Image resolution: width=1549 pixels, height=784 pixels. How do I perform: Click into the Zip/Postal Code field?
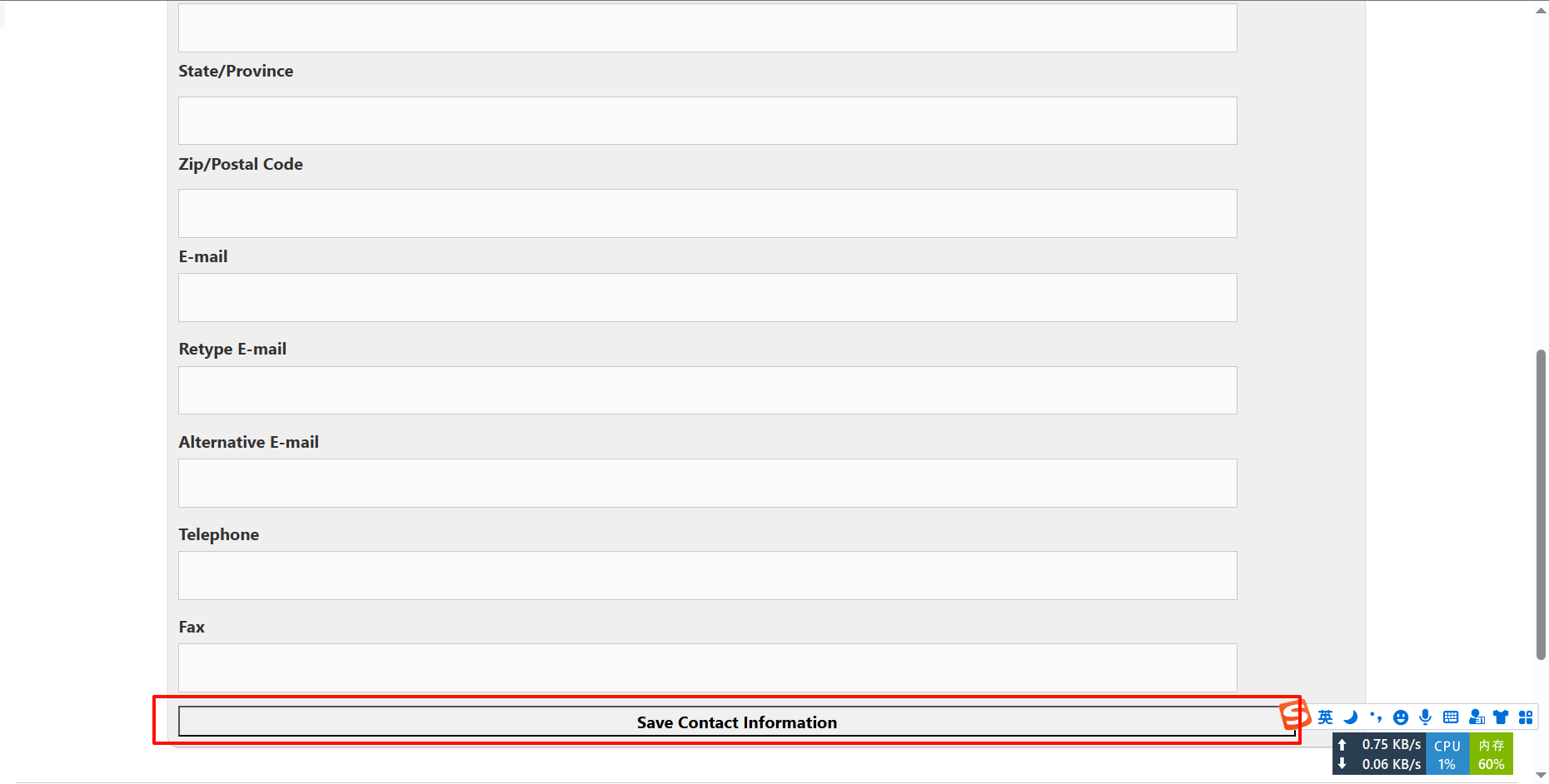coord(708,213)
